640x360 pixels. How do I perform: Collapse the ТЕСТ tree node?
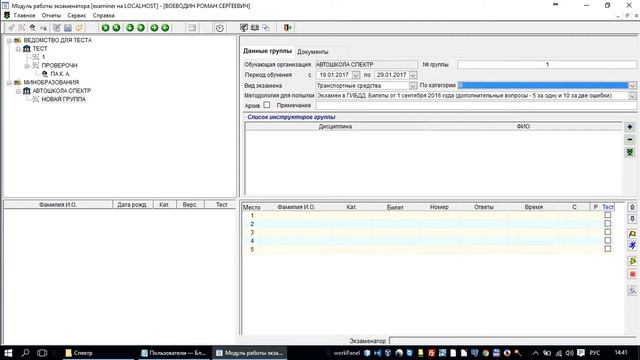coord(18,49)
